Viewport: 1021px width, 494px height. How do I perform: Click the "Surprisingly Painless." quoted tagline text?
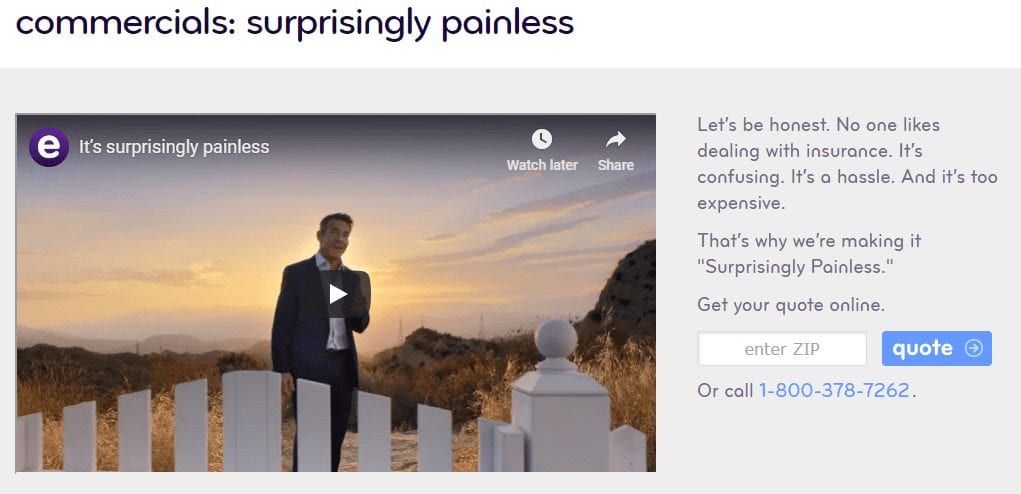point(793,267)
